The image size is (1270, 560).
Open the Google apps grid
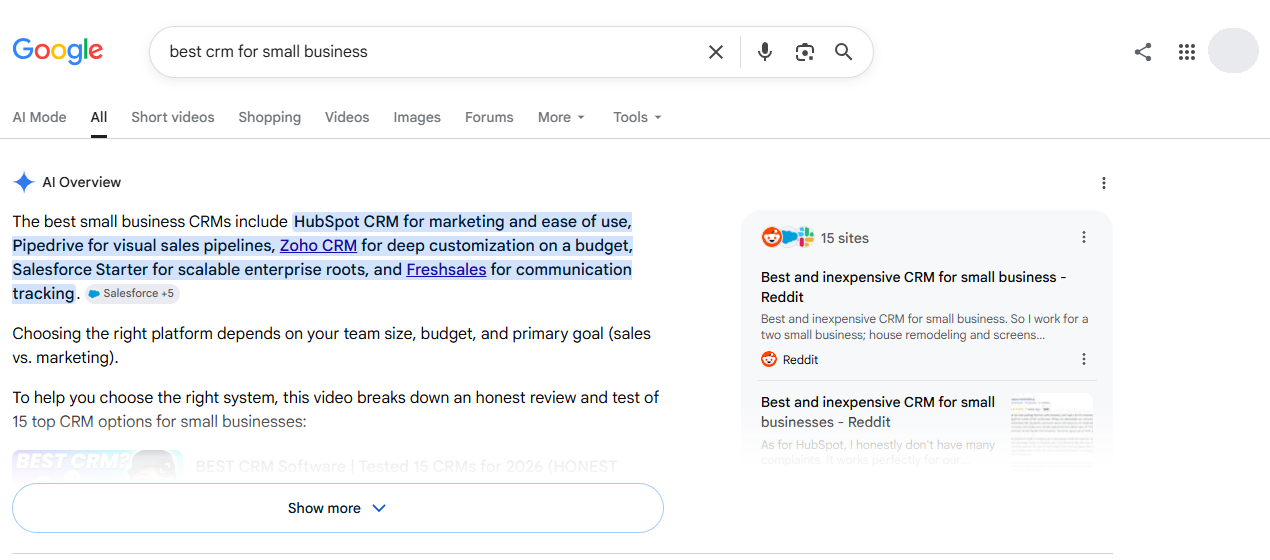coord(1187,52)
